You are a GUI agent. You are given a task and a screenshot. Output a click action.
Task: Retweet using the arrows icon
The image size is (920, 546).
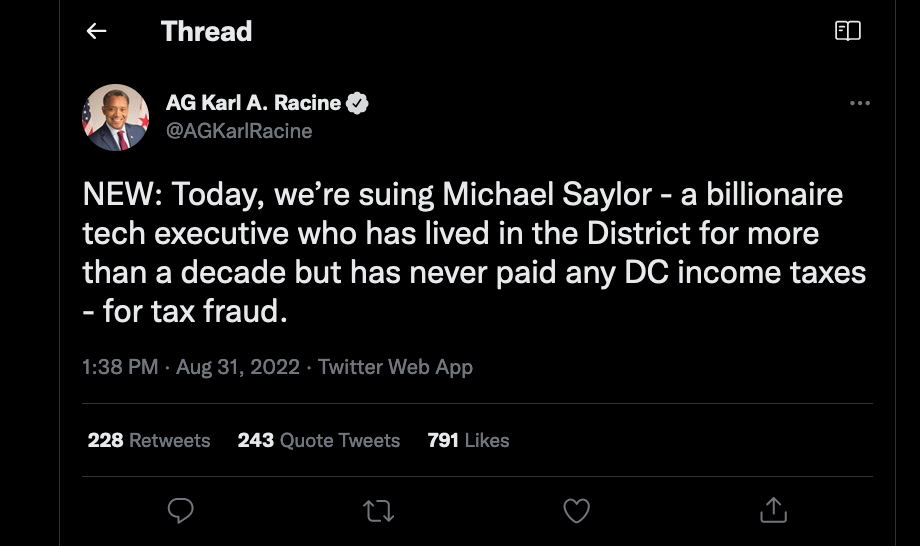point(378,511)
